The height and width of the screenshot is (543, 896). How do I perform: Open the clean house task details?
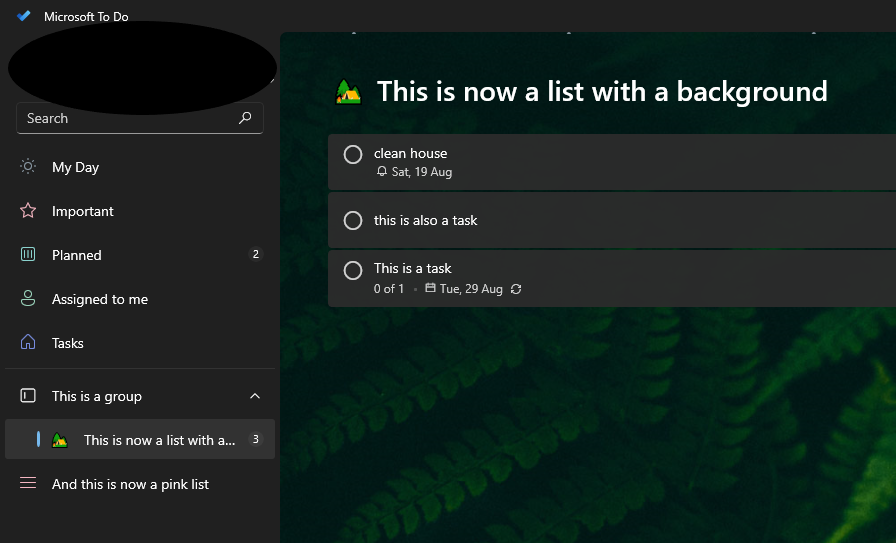[x=612, y=162]
